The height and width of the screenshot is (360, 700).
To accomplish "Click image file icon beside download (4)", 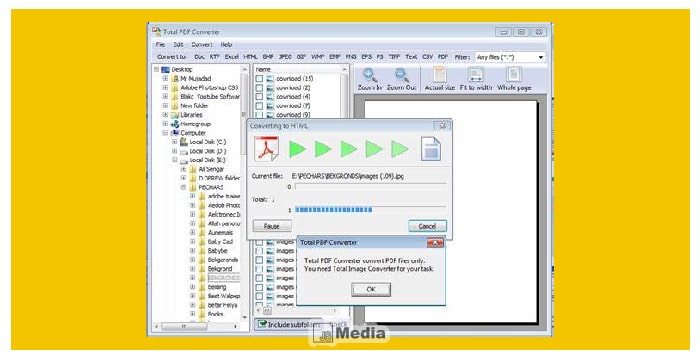I will click(270, 96).
